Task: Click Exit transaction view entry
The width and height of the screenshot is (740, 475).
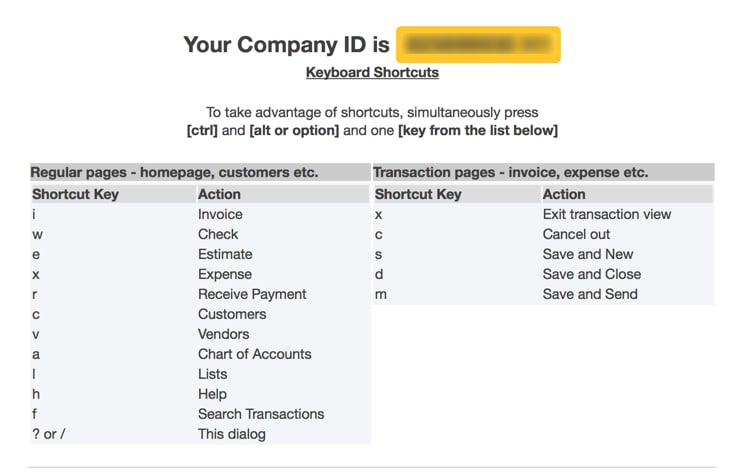Action: pos(606,214)
